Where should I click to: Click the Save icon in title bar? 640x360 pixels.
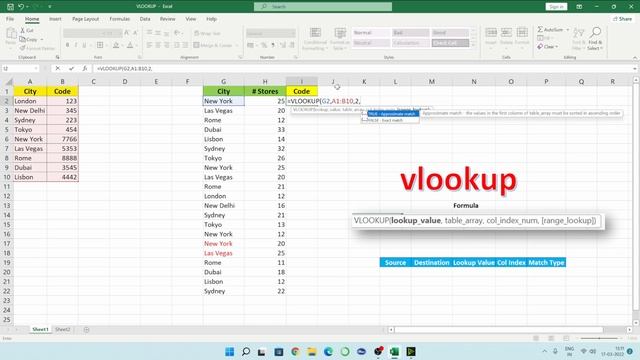[x=10, y=7]
